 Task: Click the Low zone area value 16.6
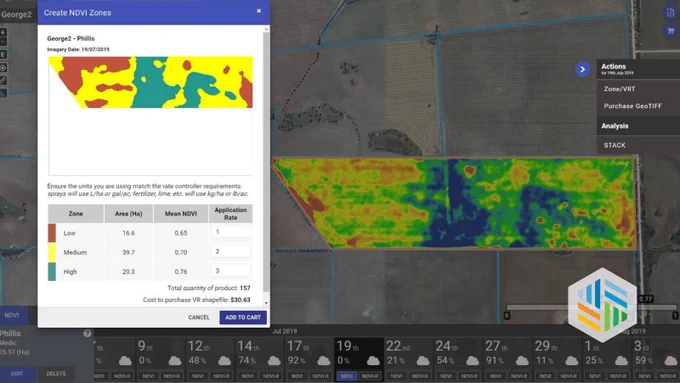[128, 233]
